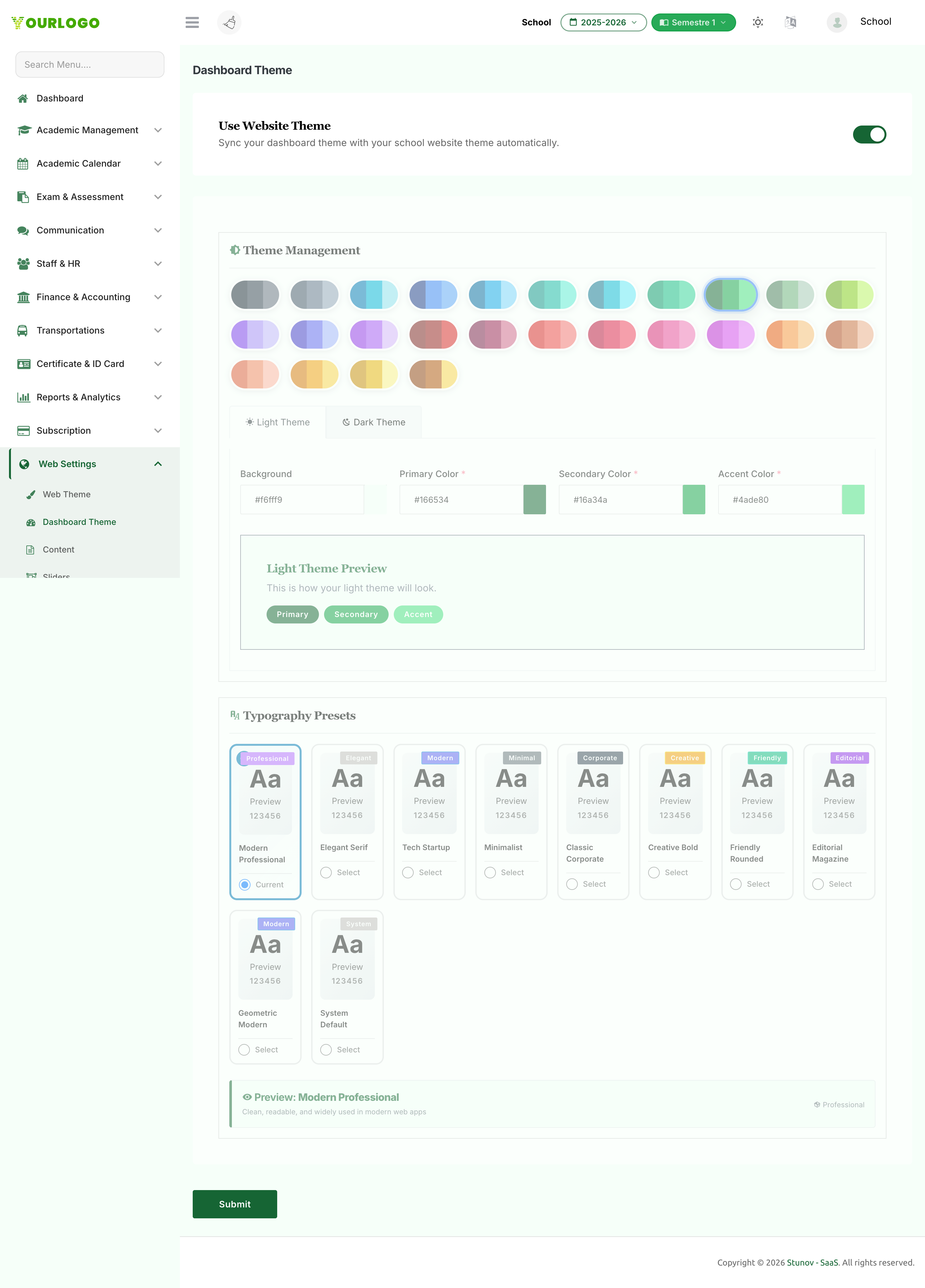Viewport: 925px width, 1288px height.
Task: Click the broom clear-cache icon
Action: click(230, 22)
